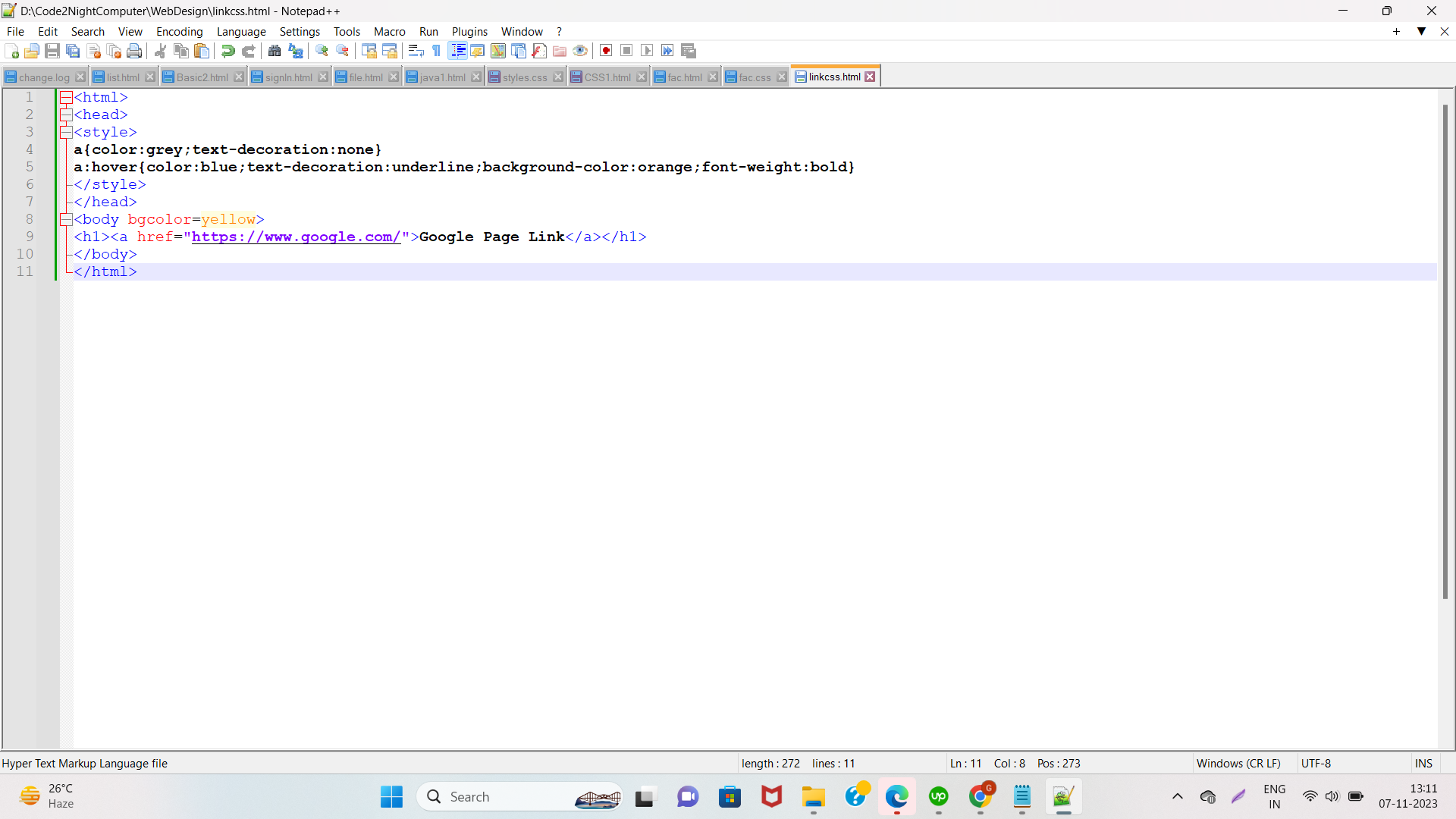
Task: Toggle Folder as Workspace panel
Action: pos(560,51)
